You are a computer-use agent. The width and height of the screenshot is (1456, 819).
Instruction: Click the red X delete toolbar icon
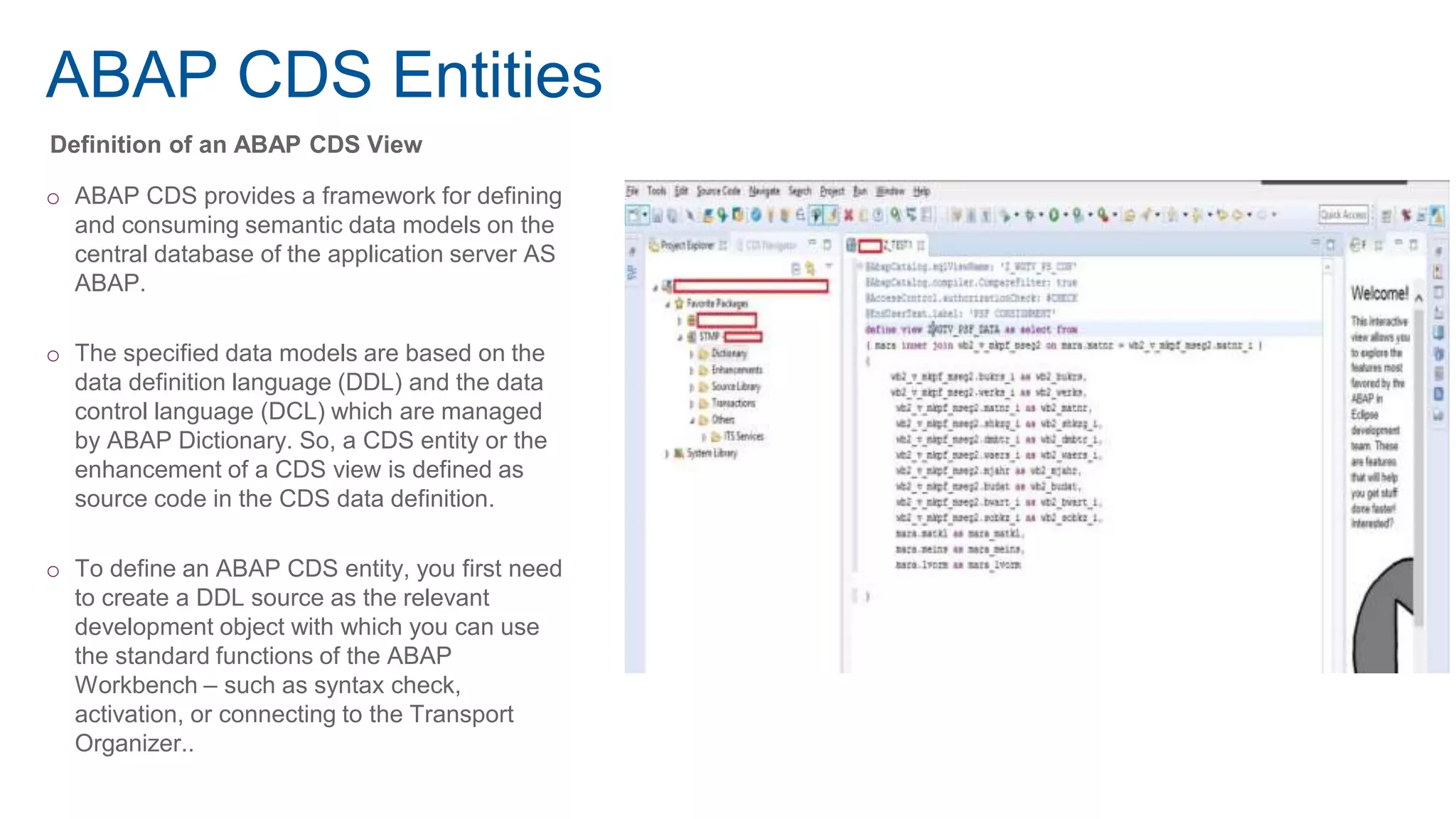(x=848, y=215)
